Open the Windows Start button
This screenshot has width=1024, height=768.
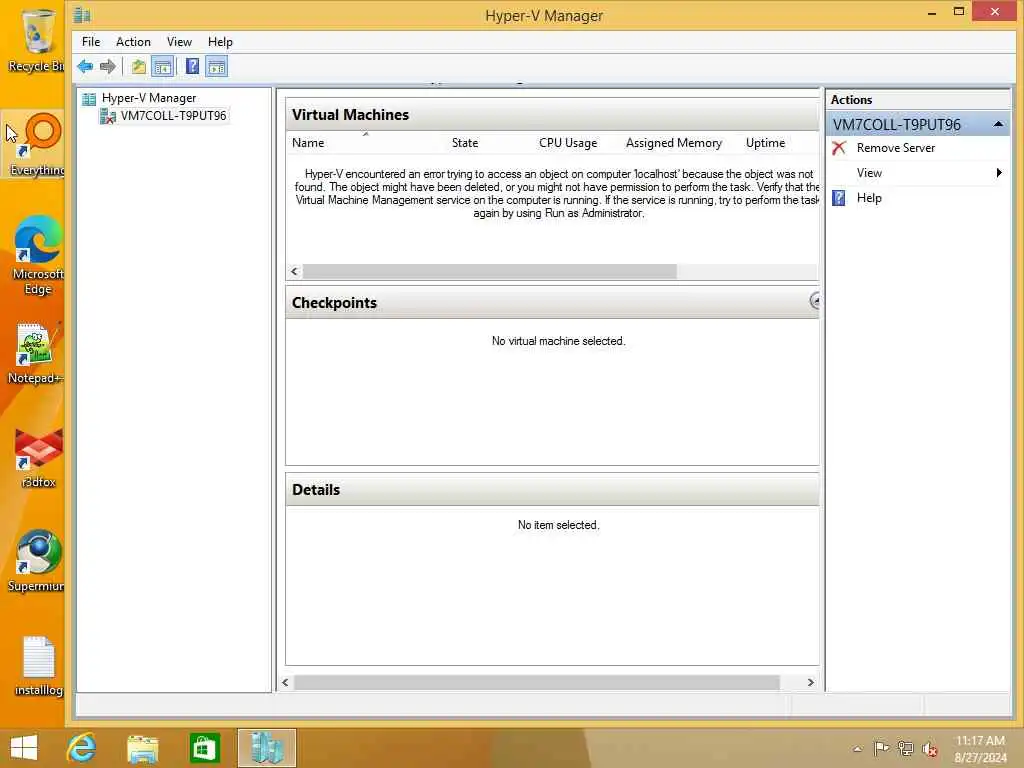(24, 748)
